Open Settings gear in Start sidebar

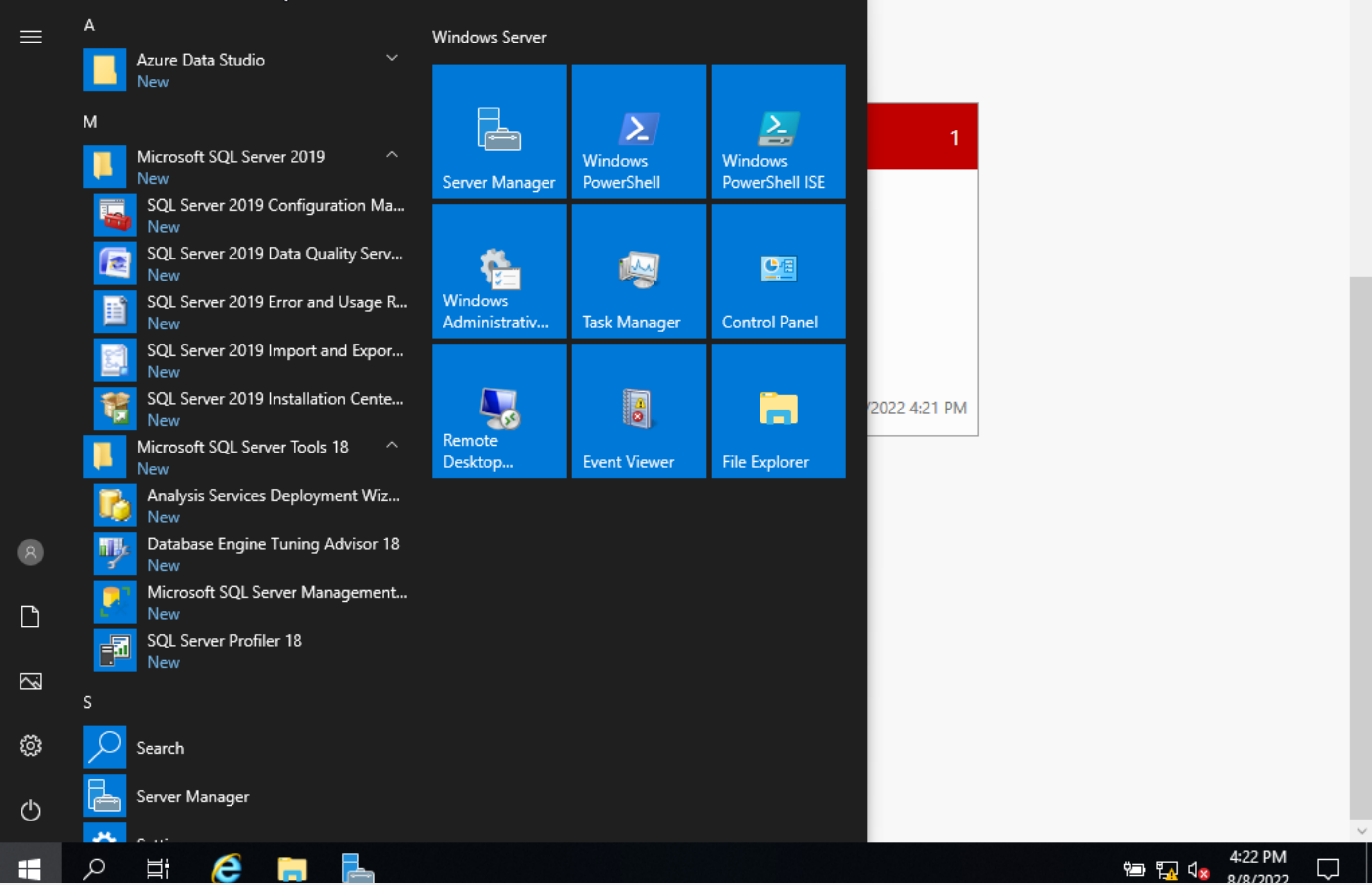point(30,745)
